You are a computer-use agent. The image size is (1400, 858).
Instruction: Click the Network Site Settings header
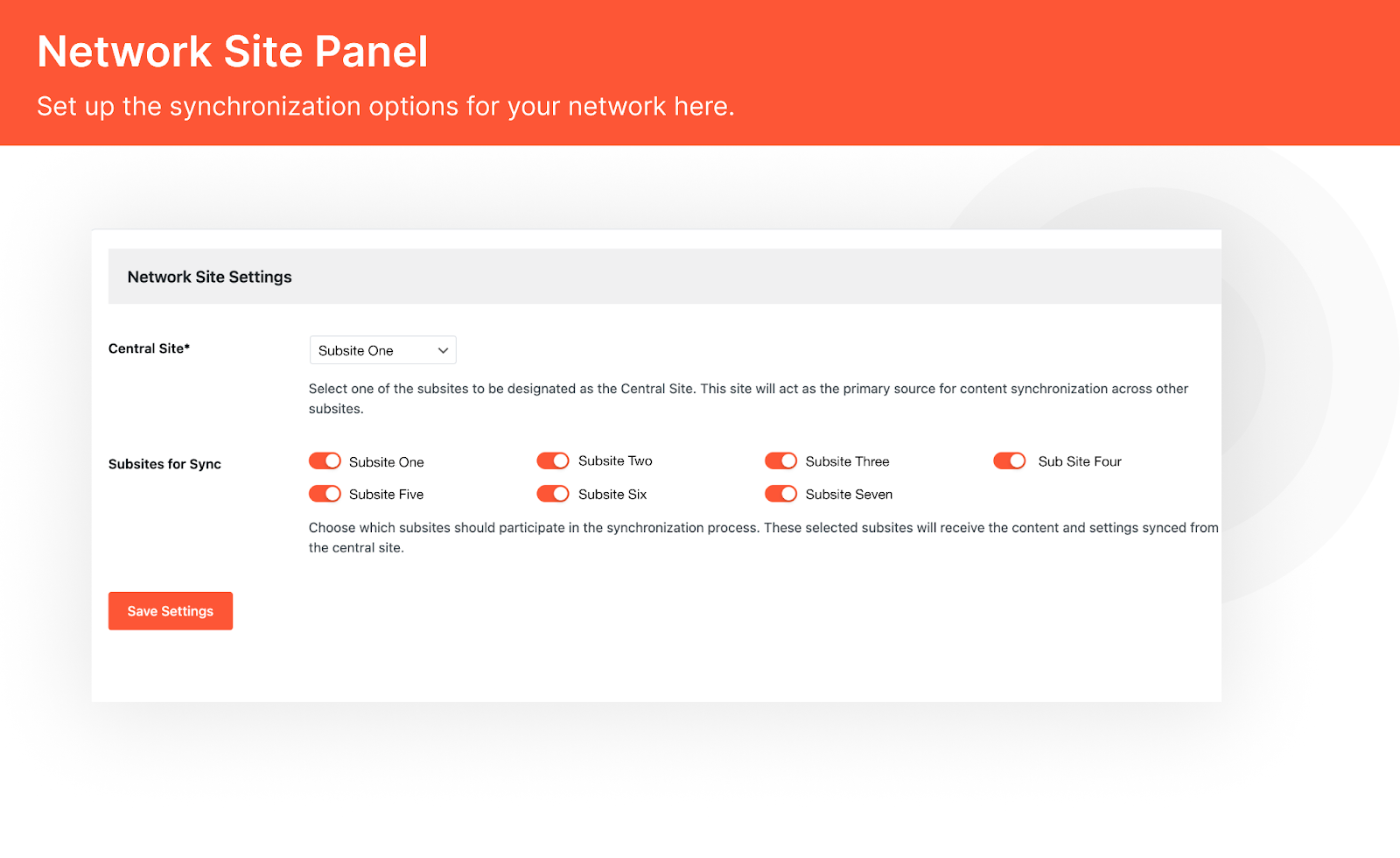(x=209, y=276)
